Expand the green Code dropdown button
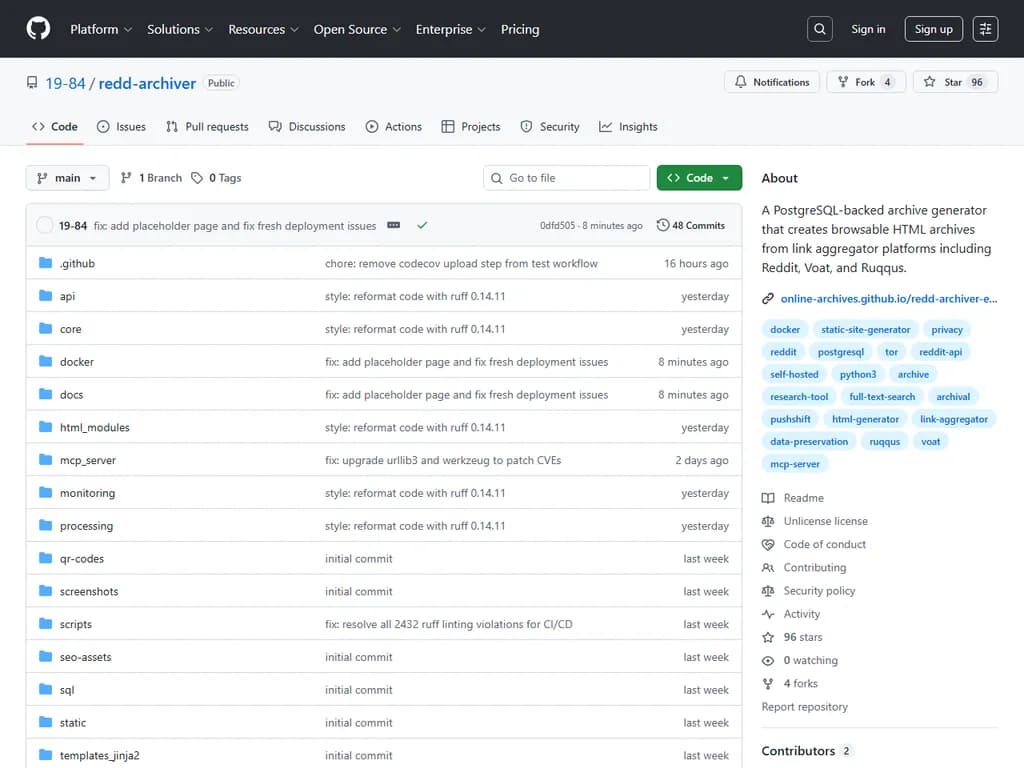This screenshot has height=768, width=1024. coord(699,178)
